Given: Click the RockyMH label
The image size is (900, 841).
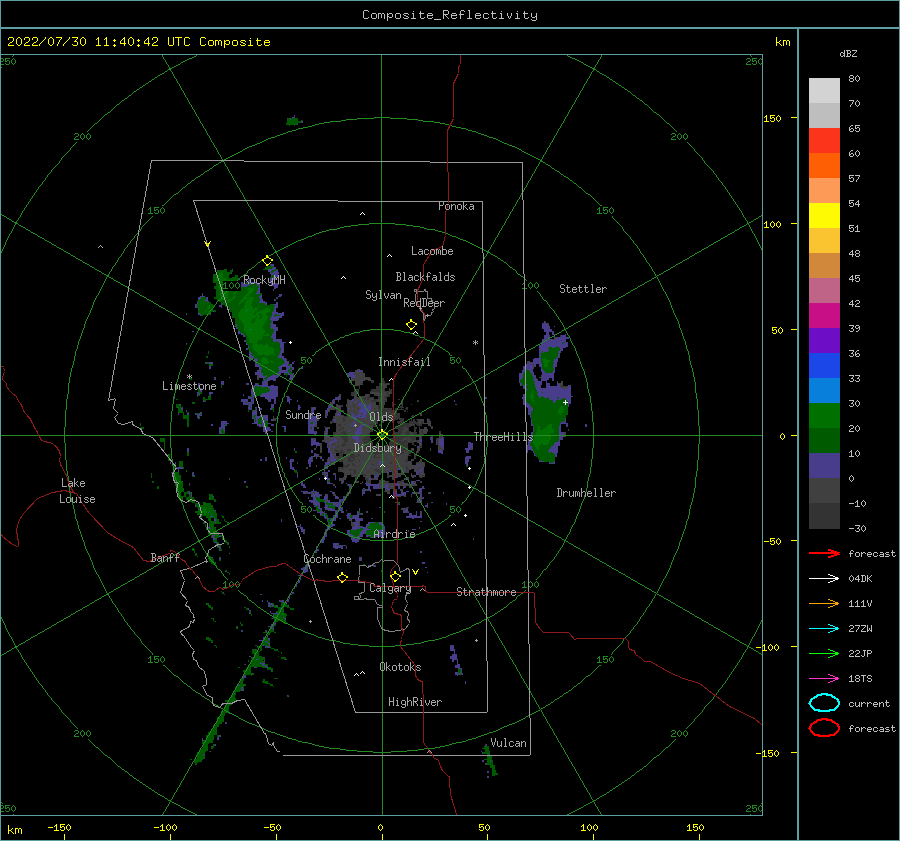Looking at the screenshot, I should (264, 280).
